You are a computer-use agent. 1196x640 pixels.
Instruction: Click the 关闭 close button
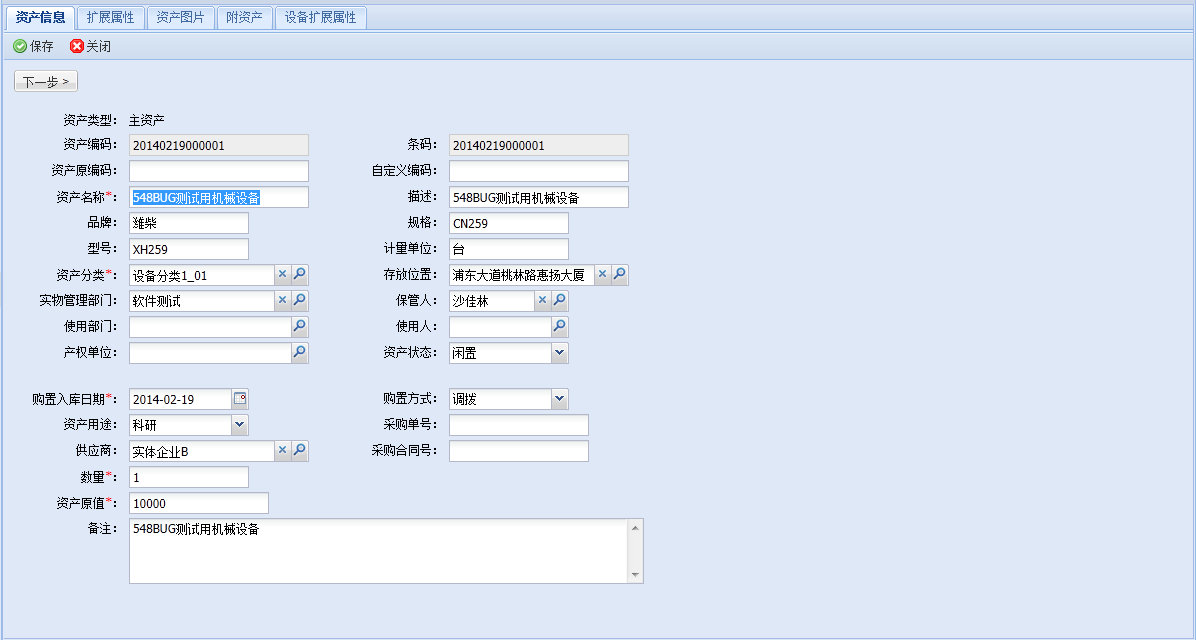[x=90, y=47]
